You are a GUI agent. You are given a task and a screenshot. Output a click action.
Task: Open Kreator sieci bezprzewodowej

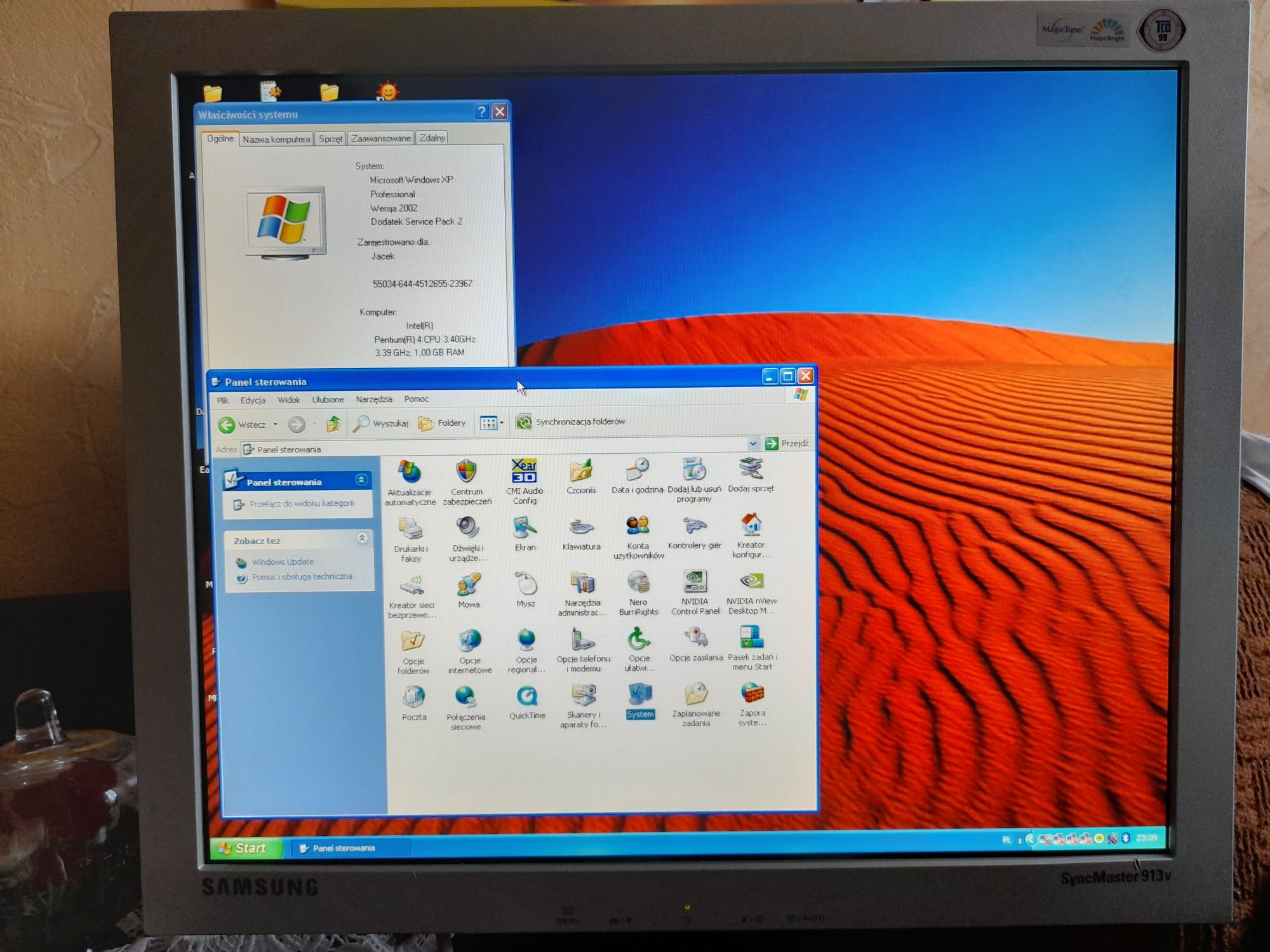[x=412, y=597]
